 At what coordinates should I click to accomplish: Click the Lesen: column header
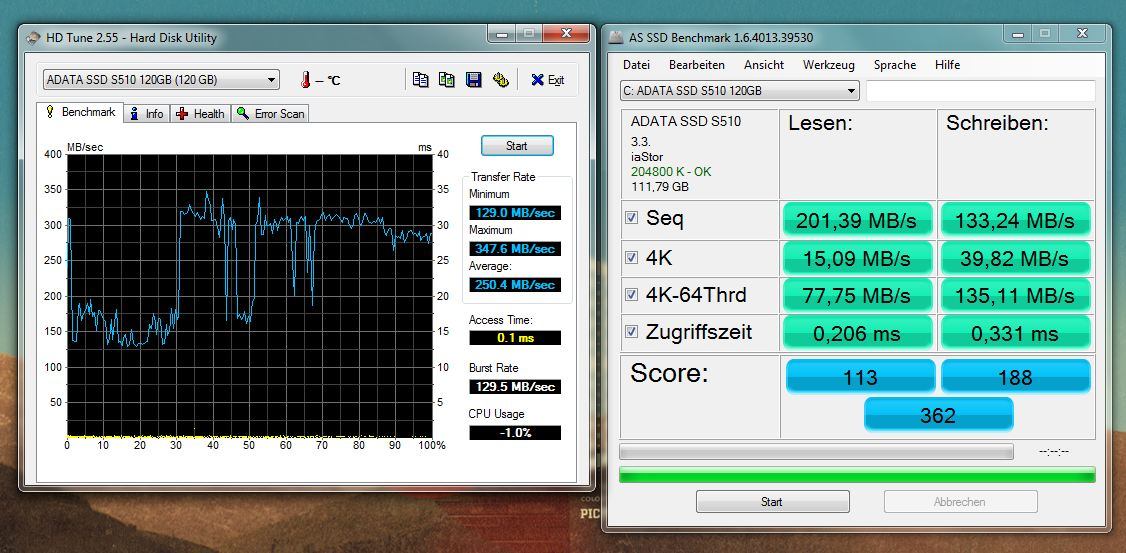[x=820, y=124]
